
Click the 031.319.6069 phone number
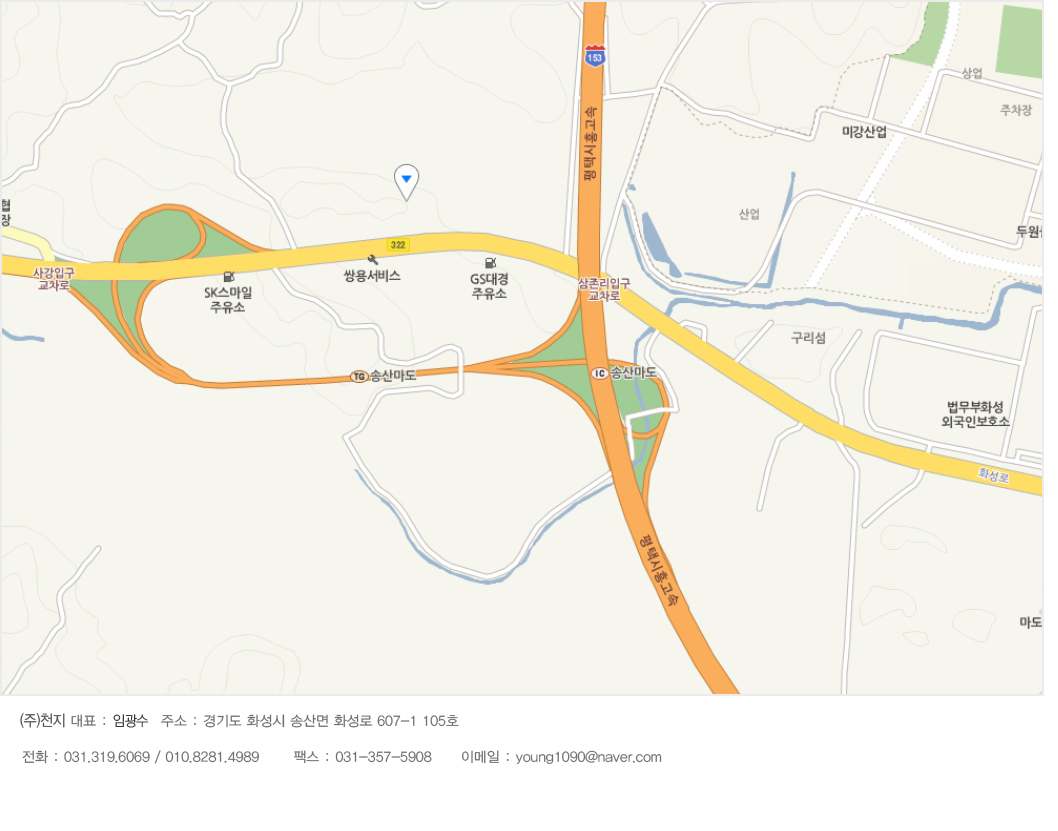[x=107, y=757]
